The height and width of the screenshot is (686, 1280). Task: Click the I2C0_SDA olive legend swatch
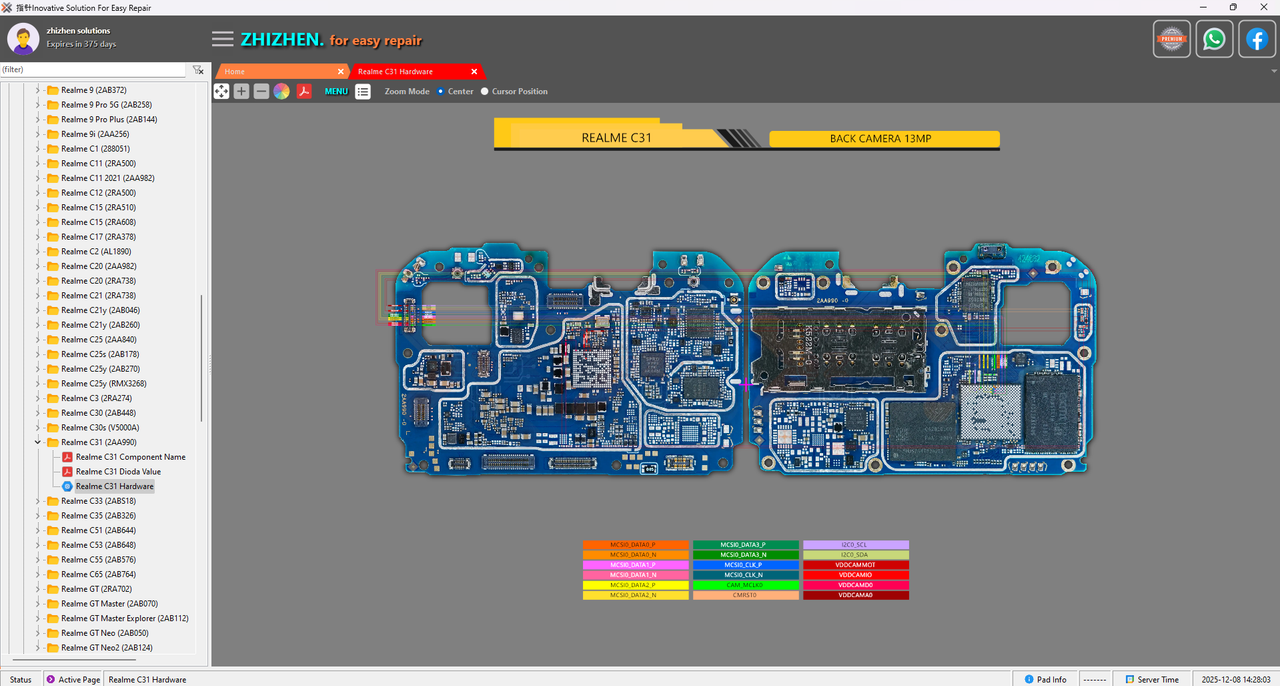856,555
